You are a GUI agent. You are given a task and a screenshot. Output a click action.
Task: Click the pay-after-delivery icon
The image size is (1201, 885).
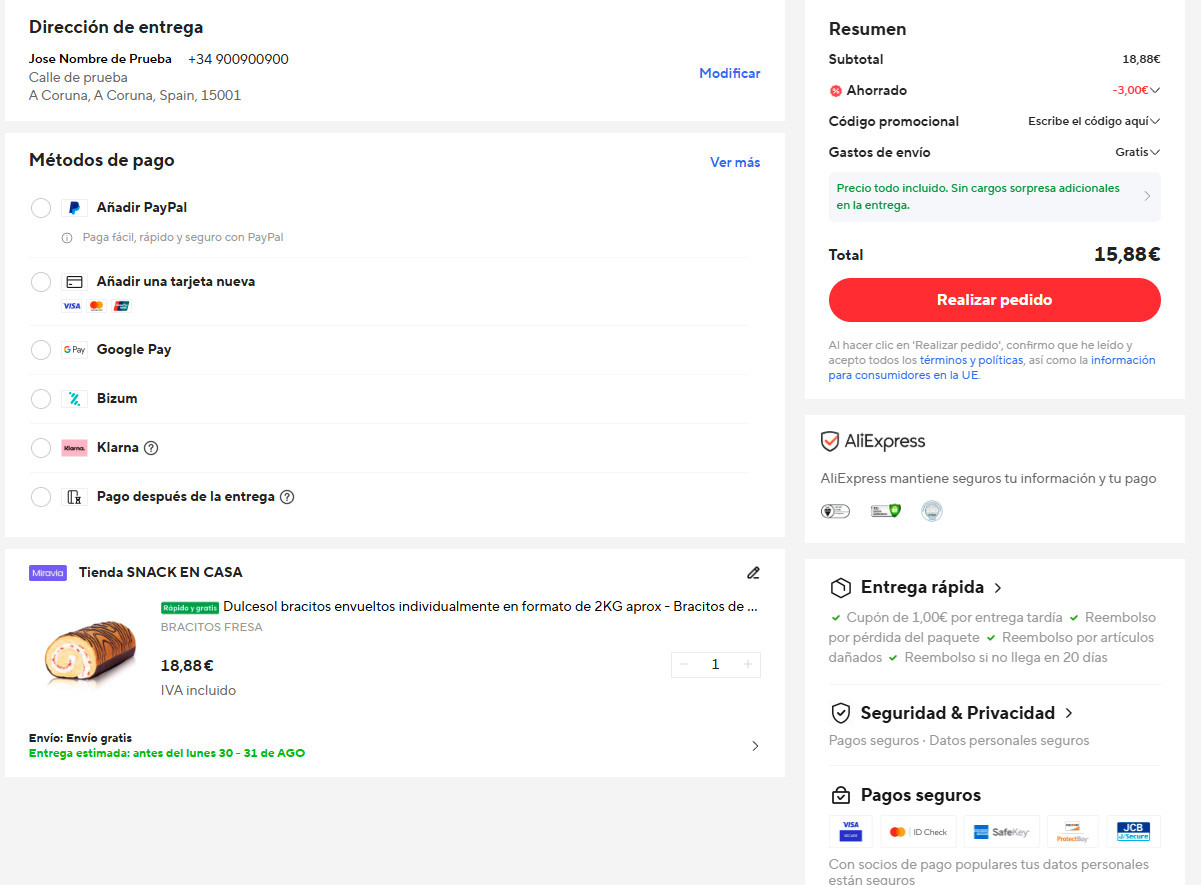pos(74,497)
